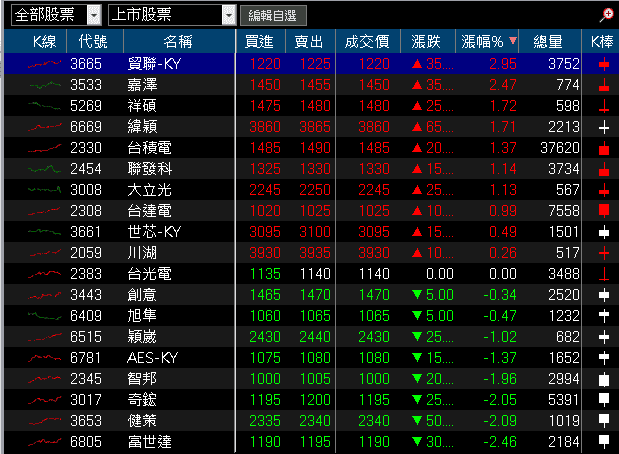Screen dimensions: 619x454
Task: Select stock name 台光電
Action: (x=150, y=274)
